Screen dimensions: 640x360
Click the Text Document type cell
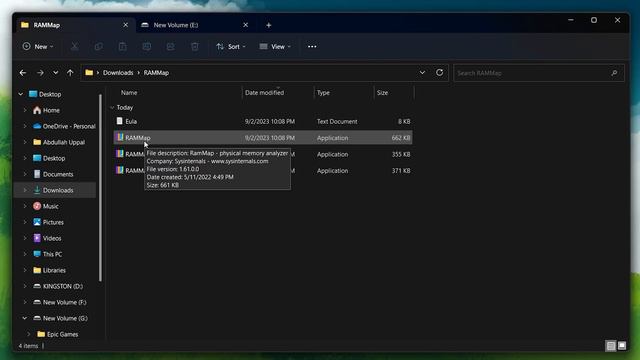coord(337,121)
